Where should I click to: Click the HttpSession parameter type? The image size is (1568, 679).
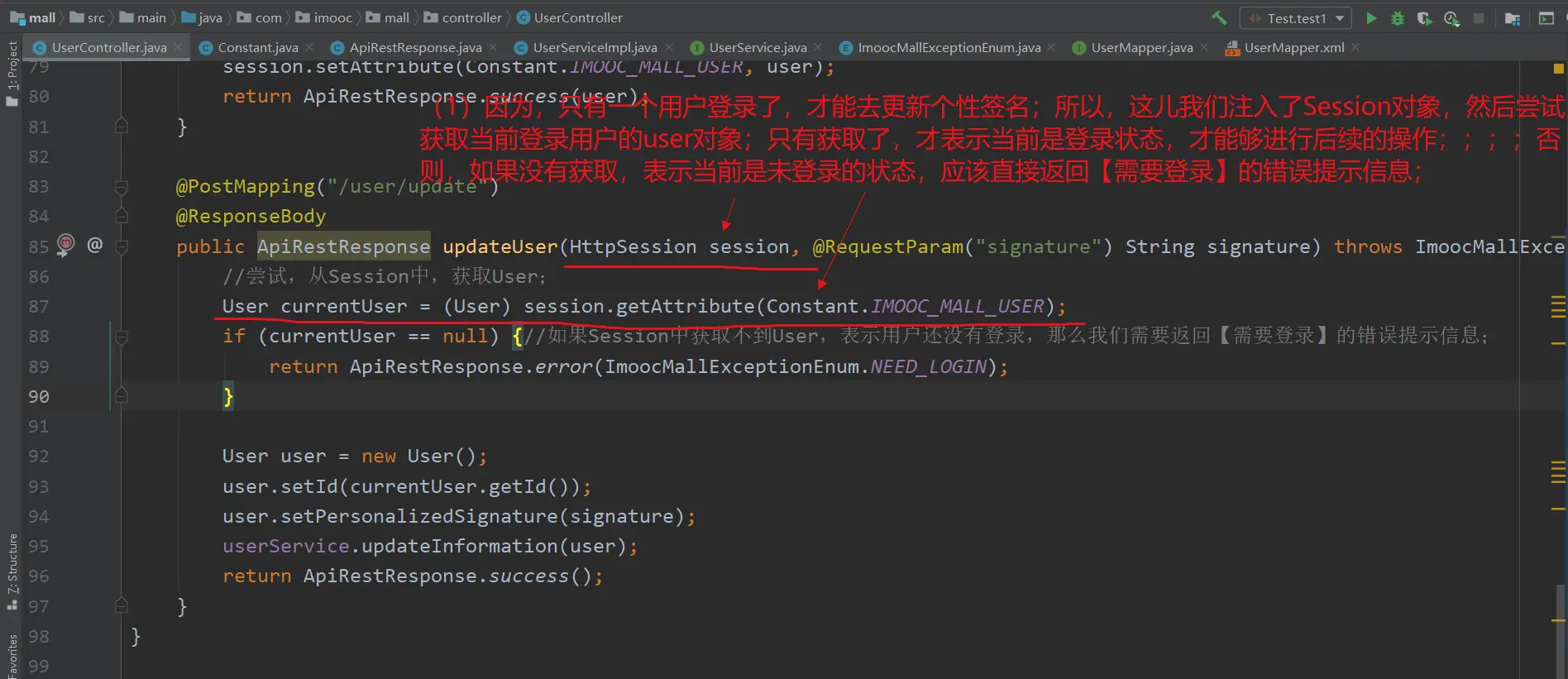(633, 246)
